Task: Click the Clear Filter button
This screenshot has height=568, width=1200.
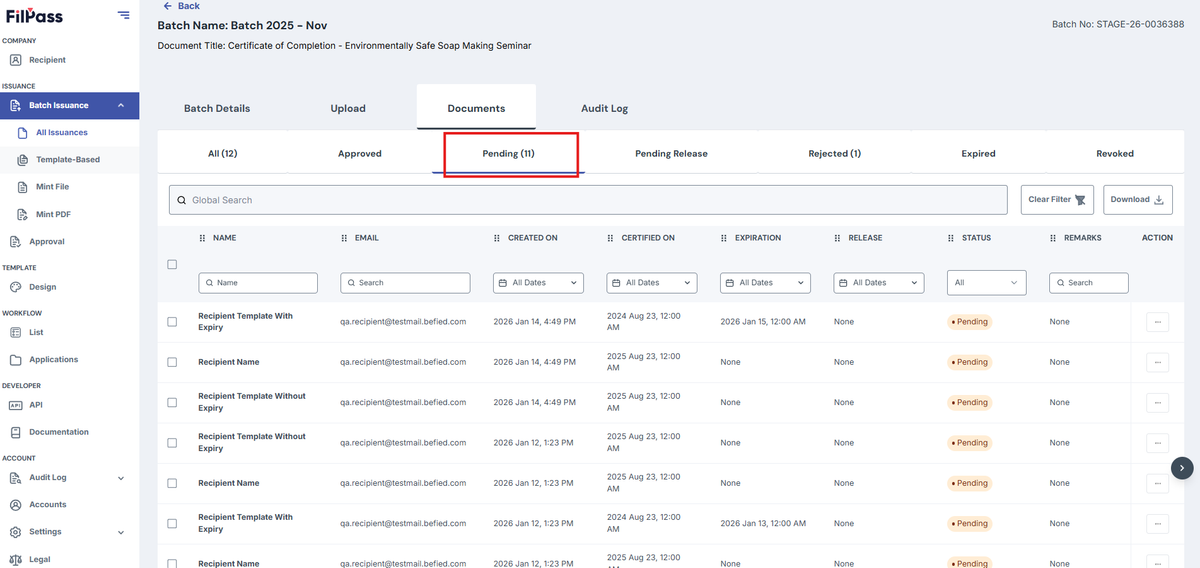Action: click(1057, 199)
